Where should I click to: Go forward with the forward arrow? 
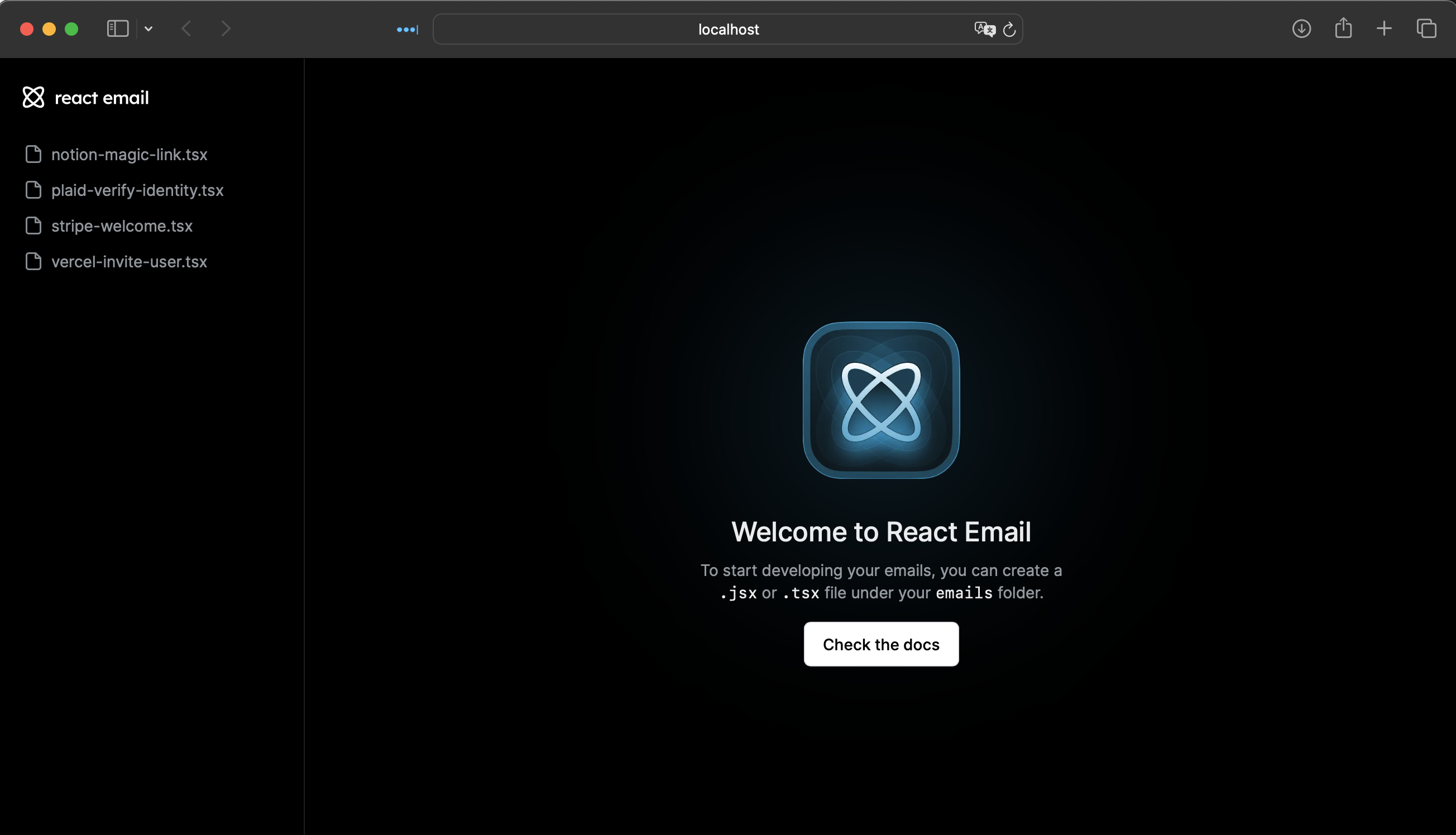pos(226,28)
